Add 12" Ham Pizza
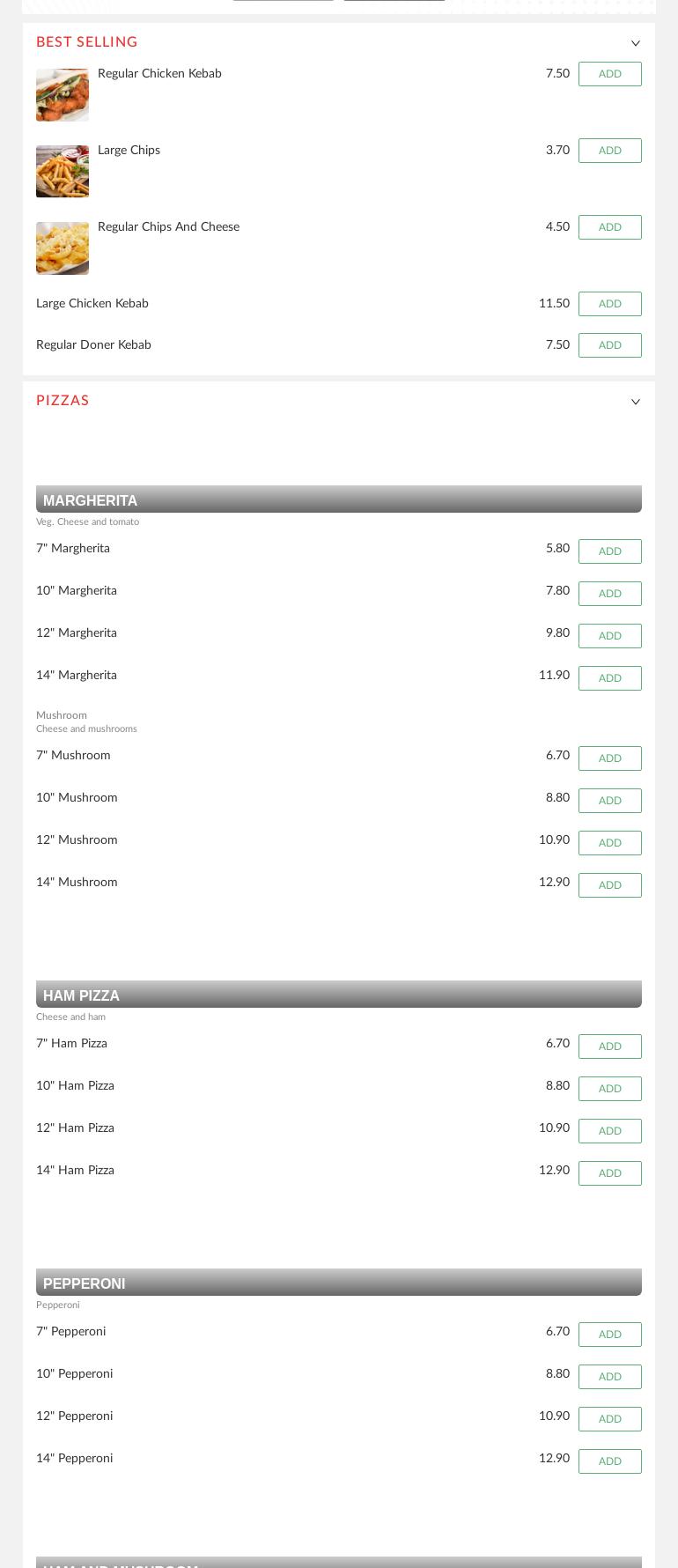The height and width of the screenshot is (1568, 678). coord(610,1131)
